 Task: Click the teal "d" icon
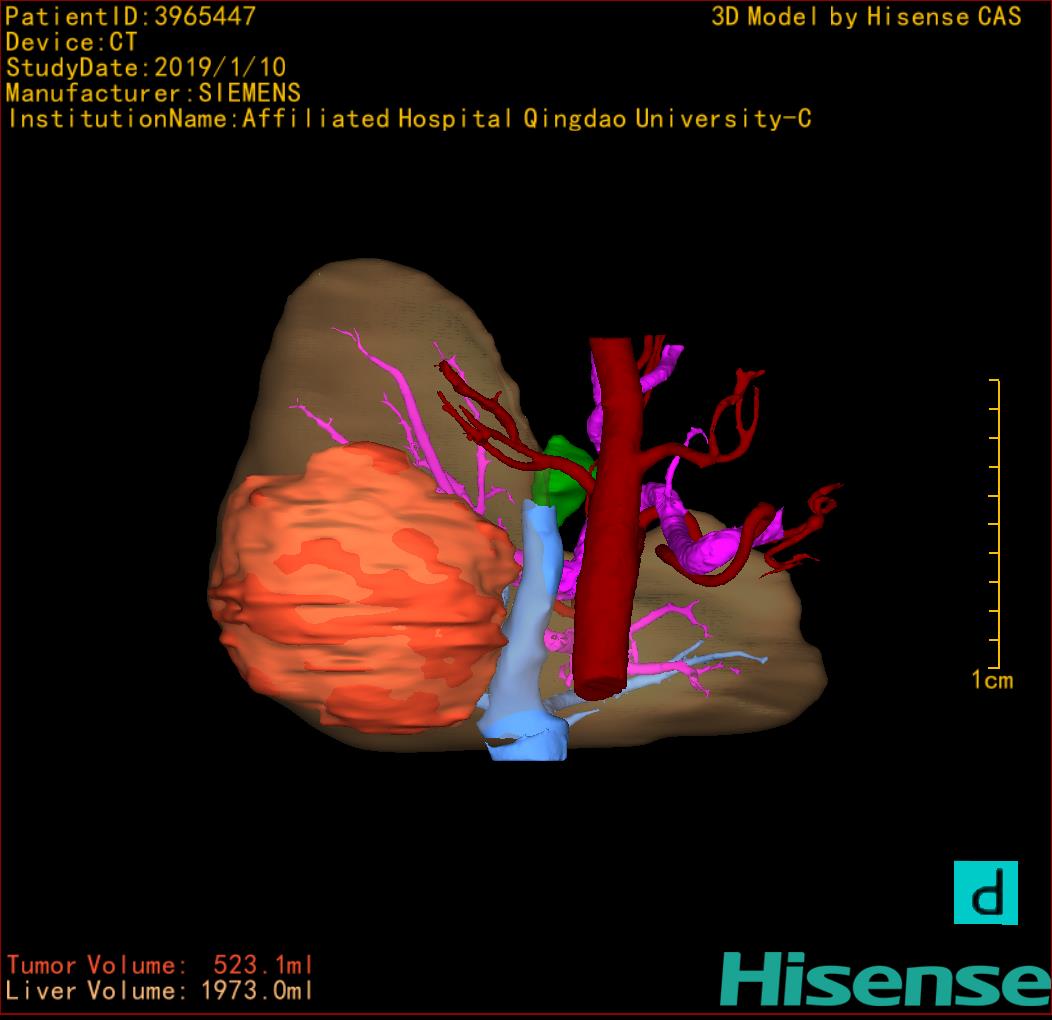tap(985, 892)
